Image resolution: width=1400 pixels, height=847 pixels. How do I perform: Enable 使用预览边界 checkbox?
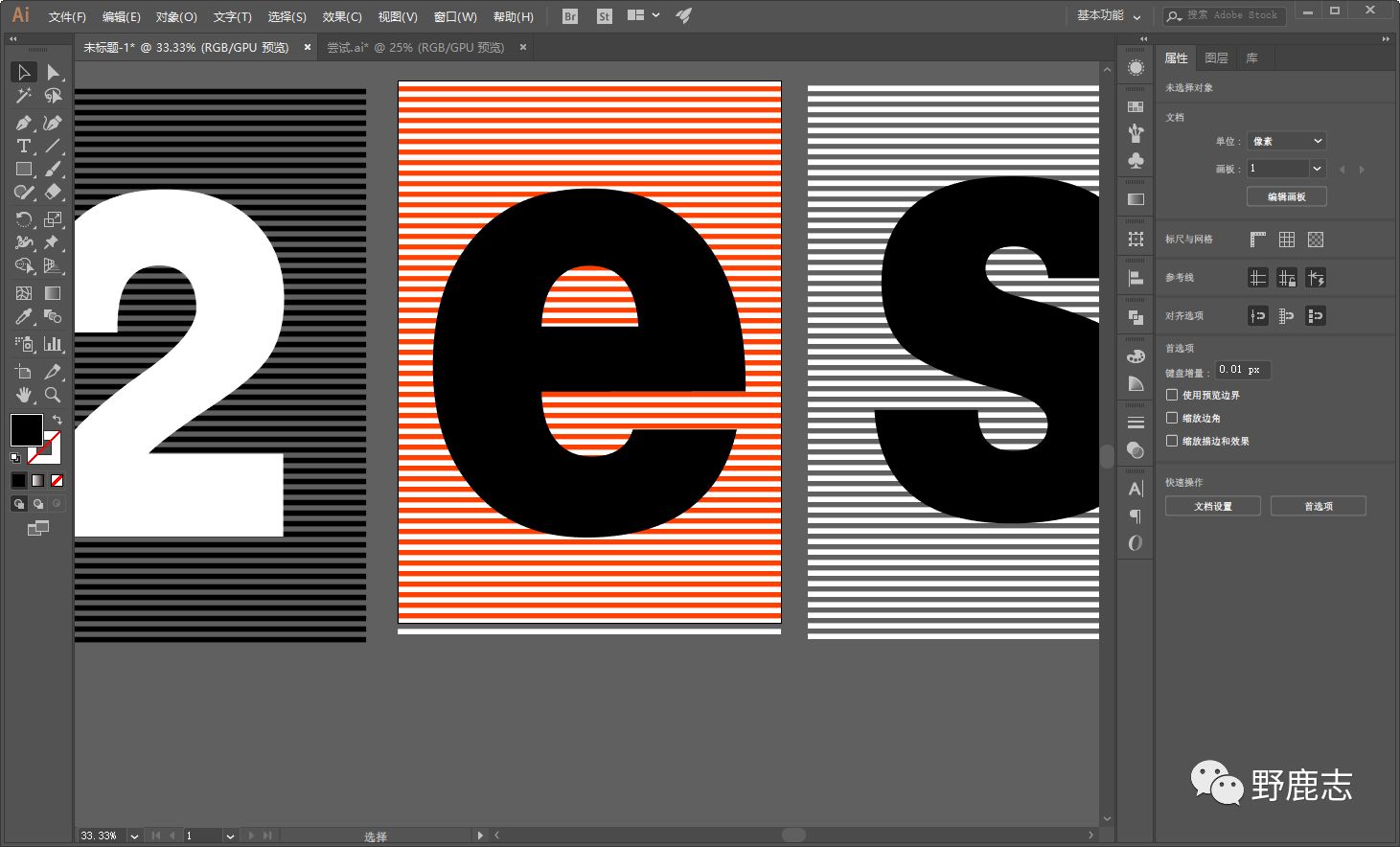point(1172,395)
